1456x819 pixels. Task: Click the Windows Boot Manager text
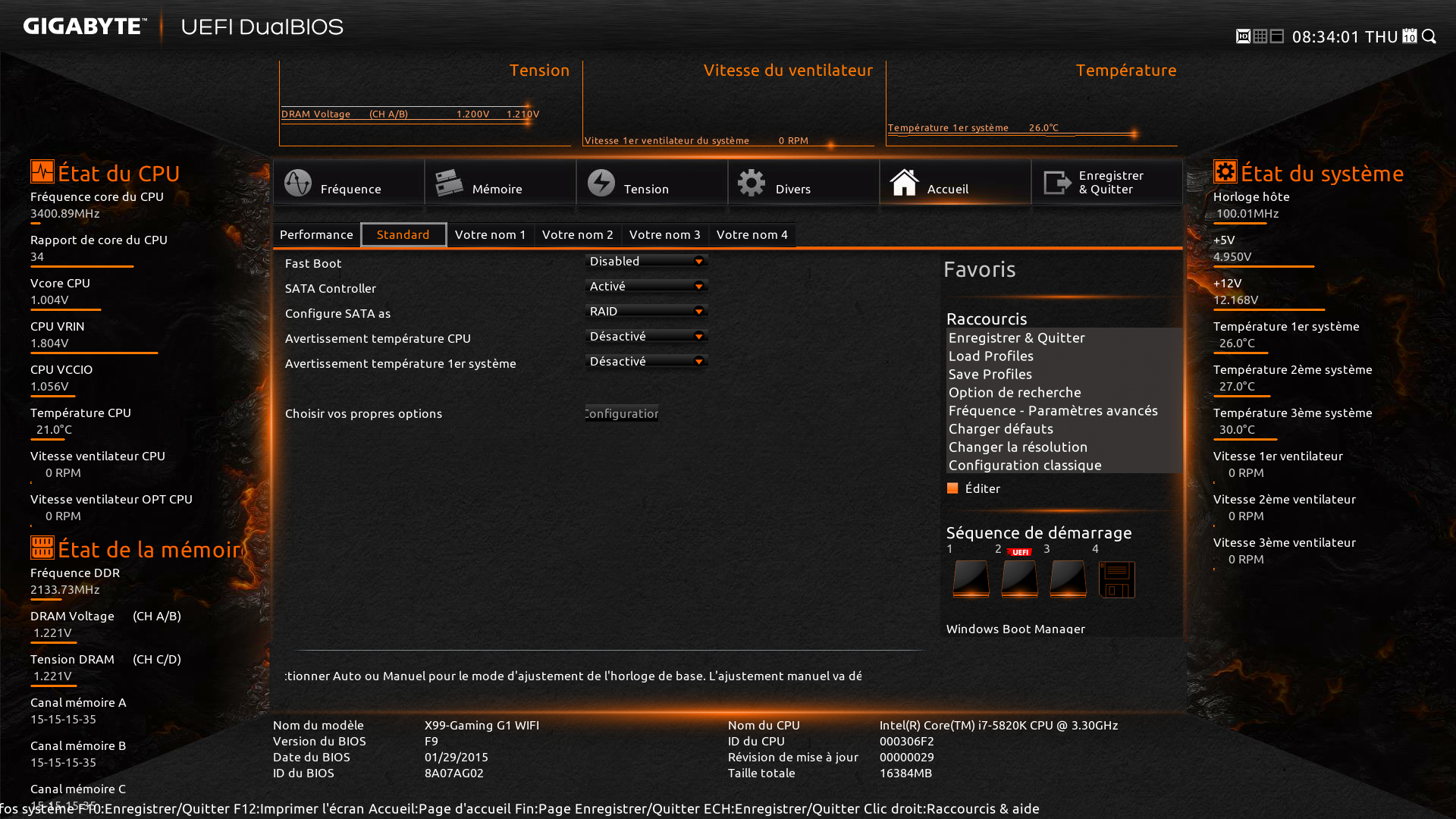(x=1015, y=629)
